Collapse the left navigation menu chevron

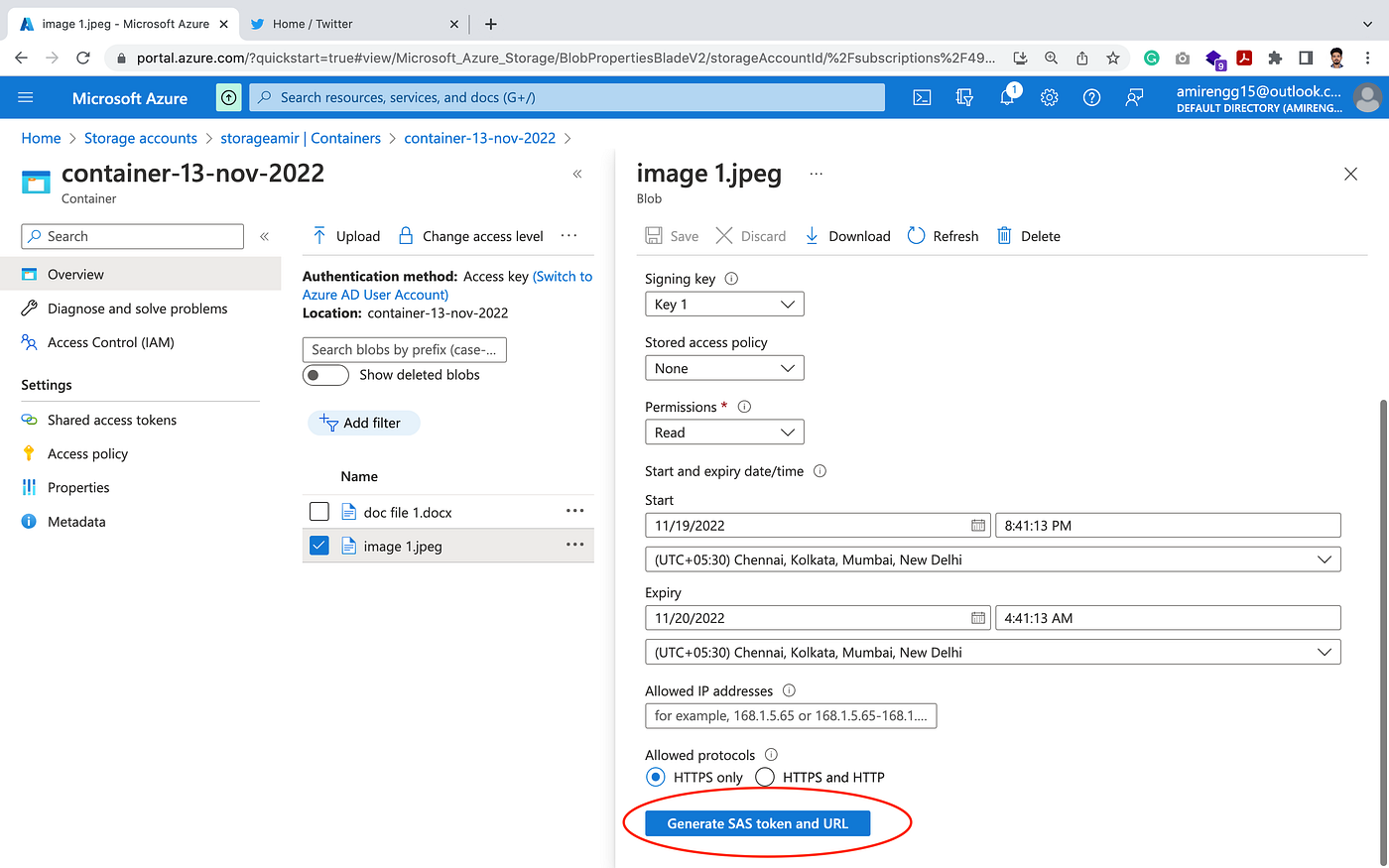tap(264, 236)
